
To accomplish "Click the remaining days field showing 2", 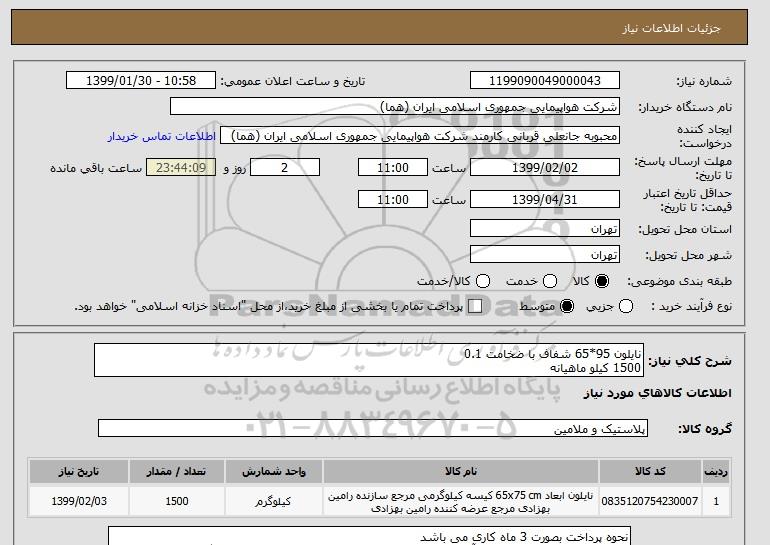I will pyautogui.click(x=285, y=167).
